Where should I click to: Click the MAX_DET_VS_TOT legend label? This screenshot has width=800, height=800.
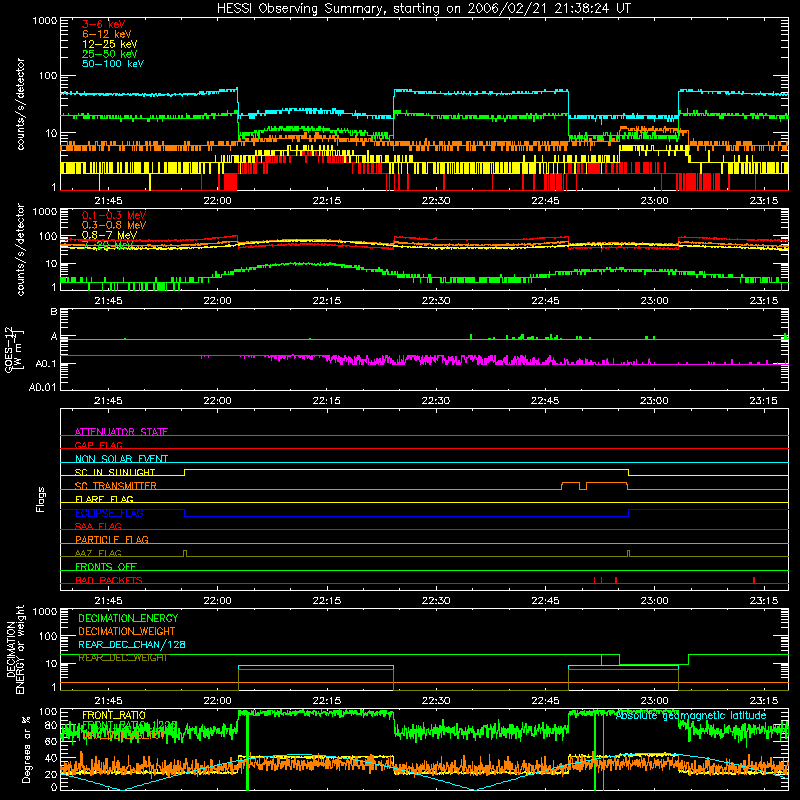coord(123,735)
